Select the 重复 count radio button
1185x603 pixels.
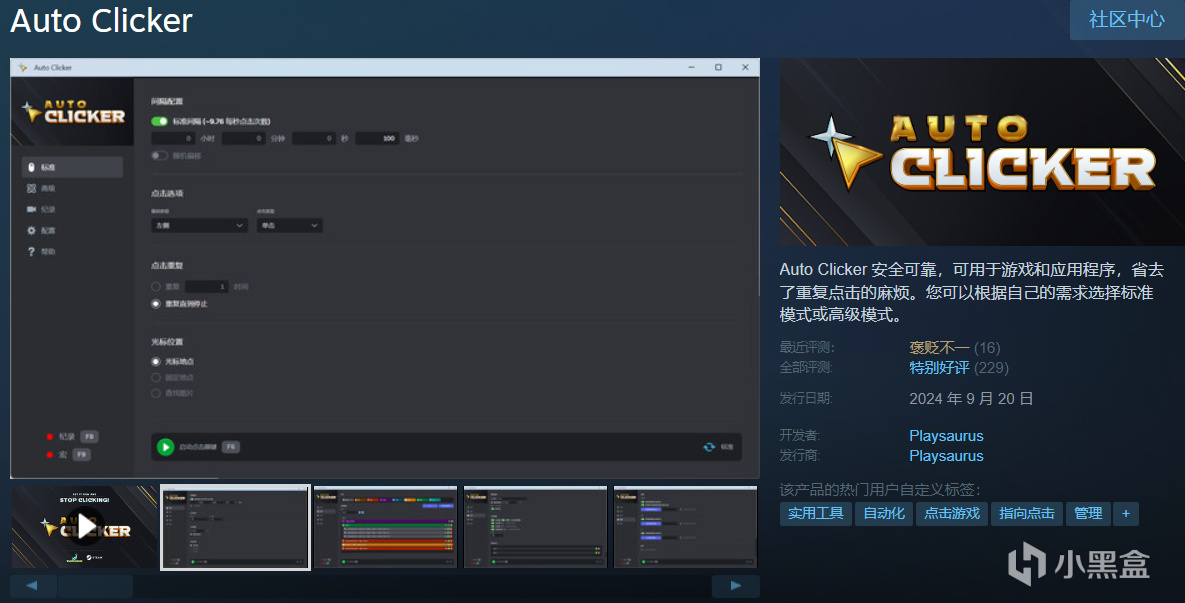(156, 286)
